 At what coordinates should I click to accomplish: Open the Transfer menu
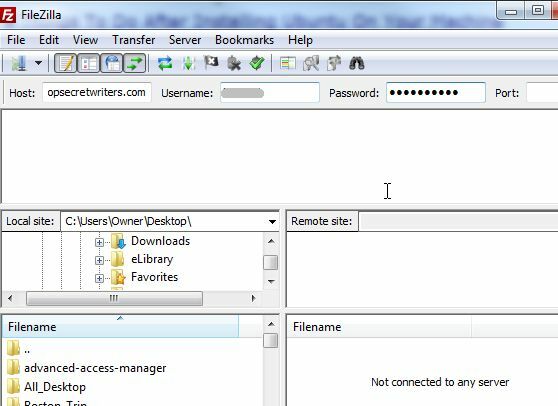[x=133, y=40]
